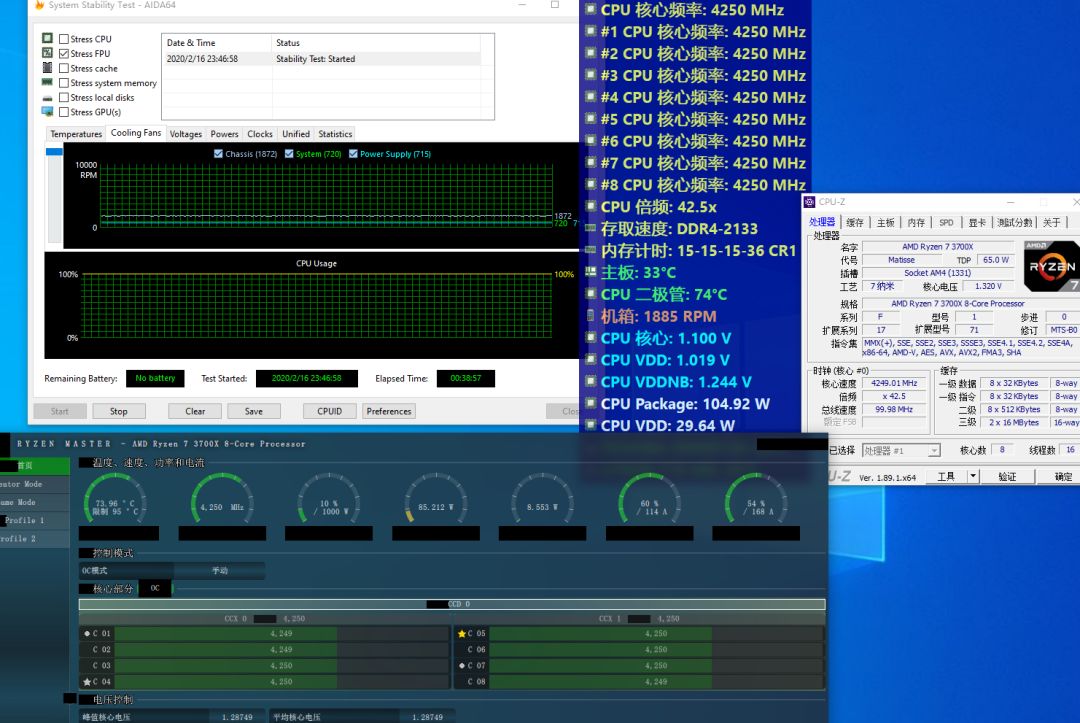Click the Ryzen logo in CPU-Z

coord(1051,266)
